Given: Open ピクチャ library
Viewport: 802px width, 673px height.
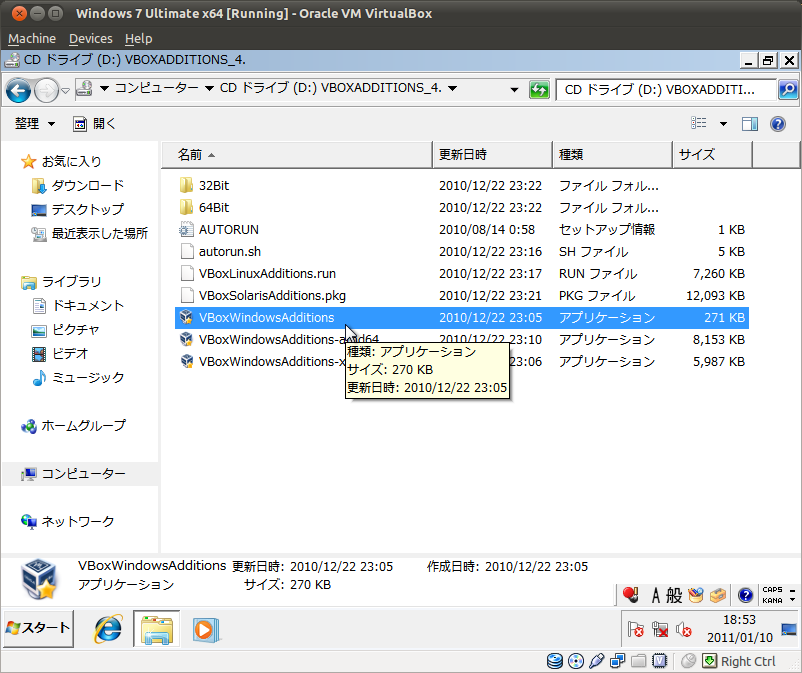Looking at the screenshot, I should click(x=65, y=330).
